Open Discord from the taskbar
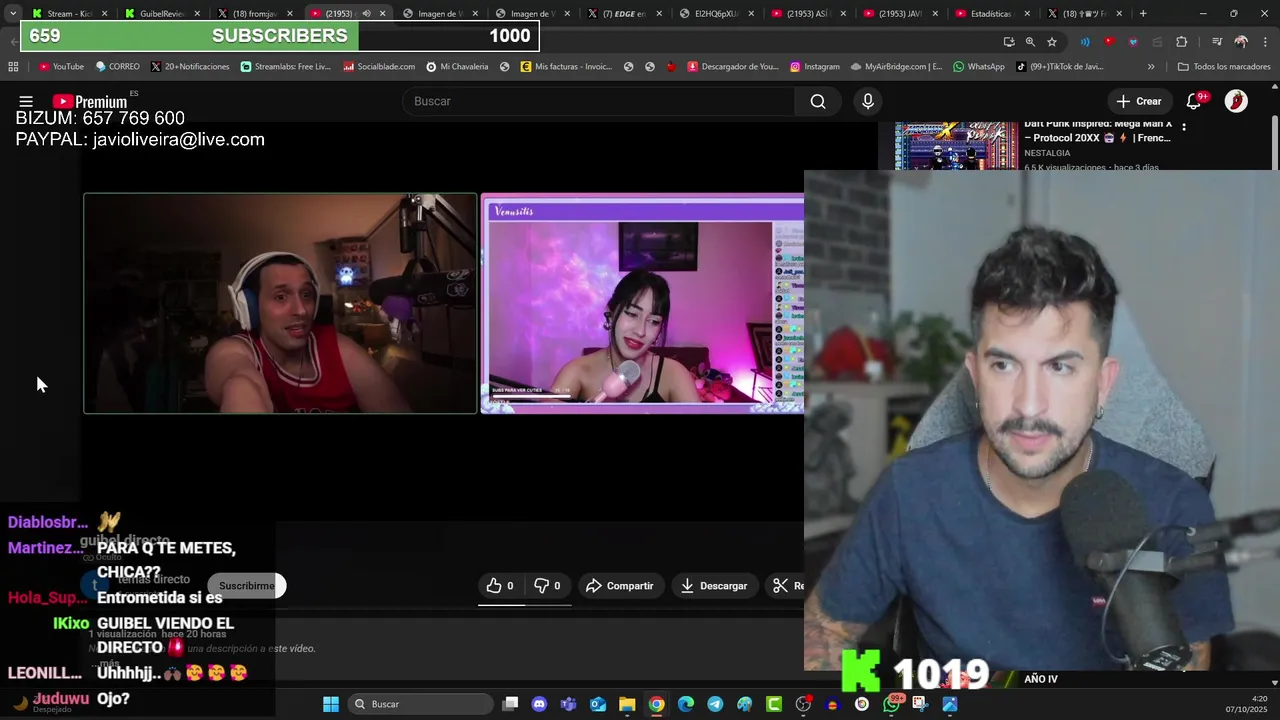Viewport: 1280px width, 720px height. tap(540, 704)
